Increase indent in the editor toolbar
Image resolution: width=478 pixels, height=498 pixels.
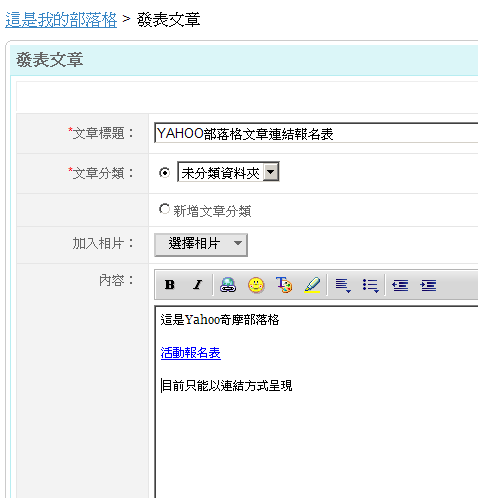(x=428, y=285)
